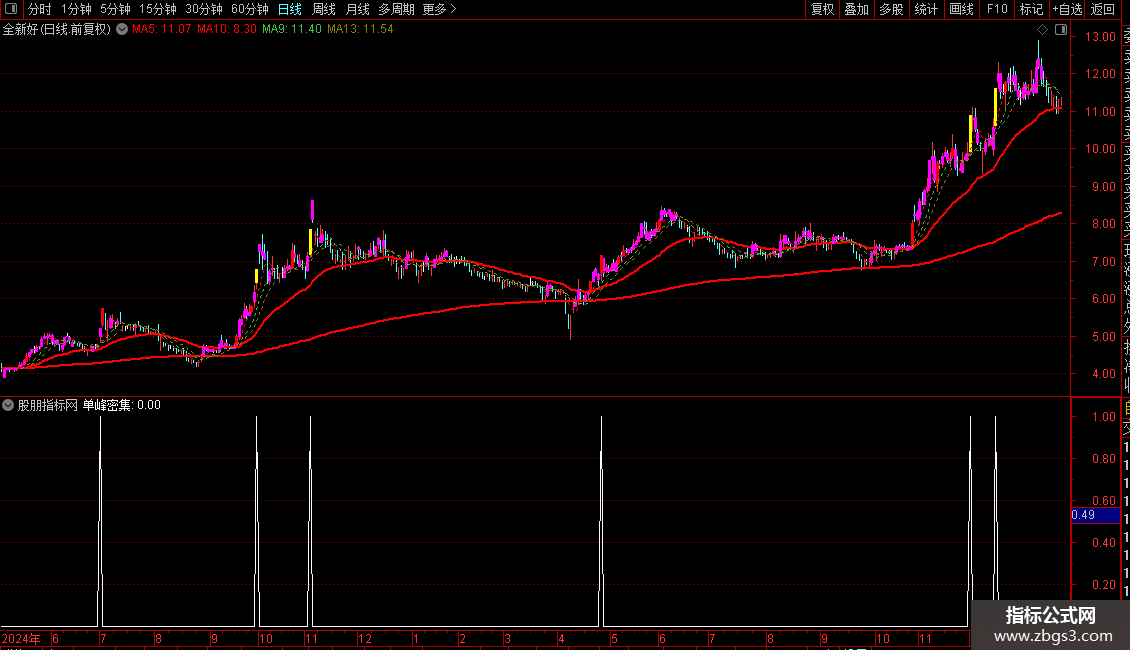Open the stock name dropdown arrow beside 全新好

pos(123,30)
